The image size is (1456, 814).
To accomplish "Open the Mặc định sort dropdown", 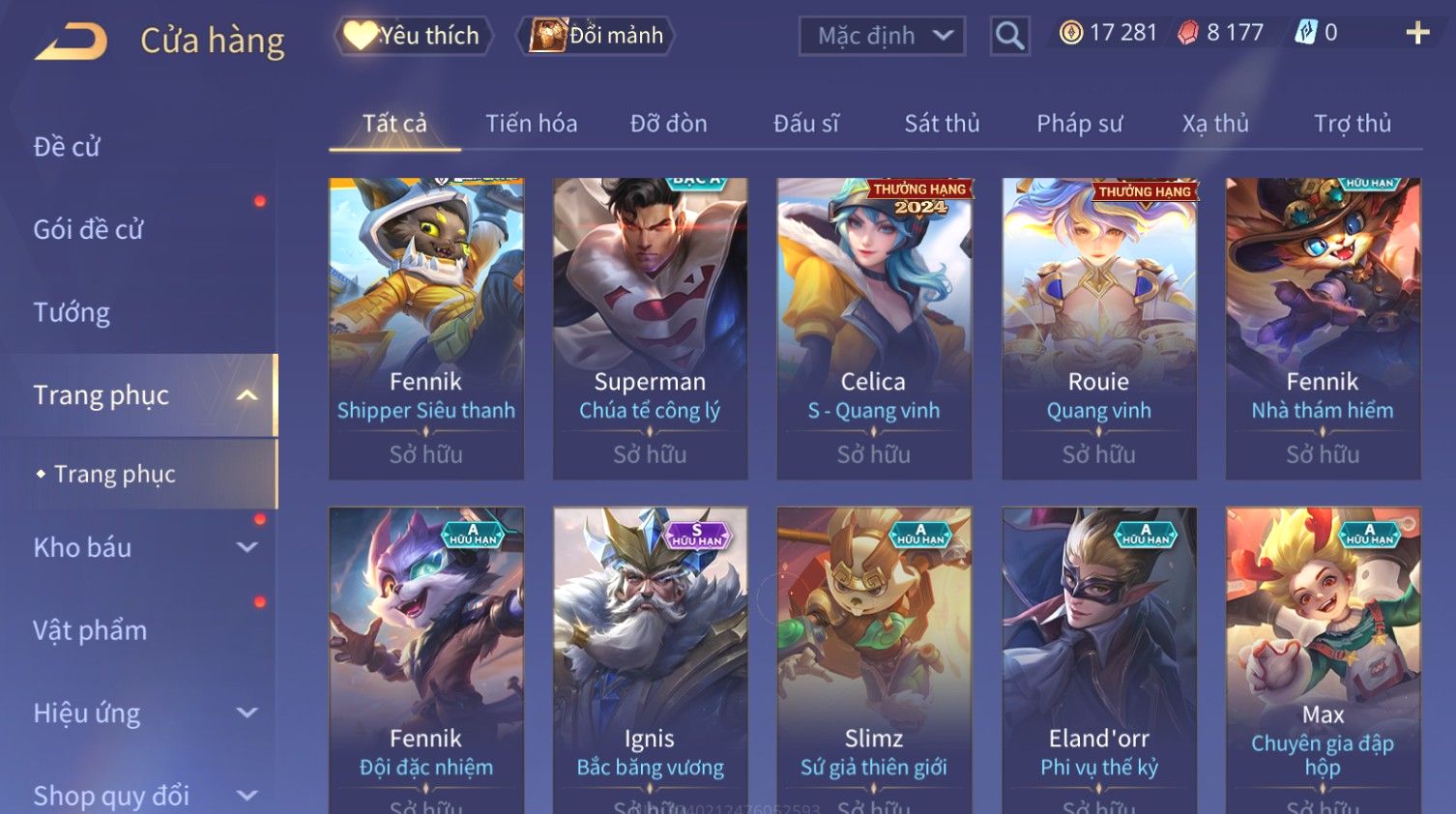I will point(882,36).
